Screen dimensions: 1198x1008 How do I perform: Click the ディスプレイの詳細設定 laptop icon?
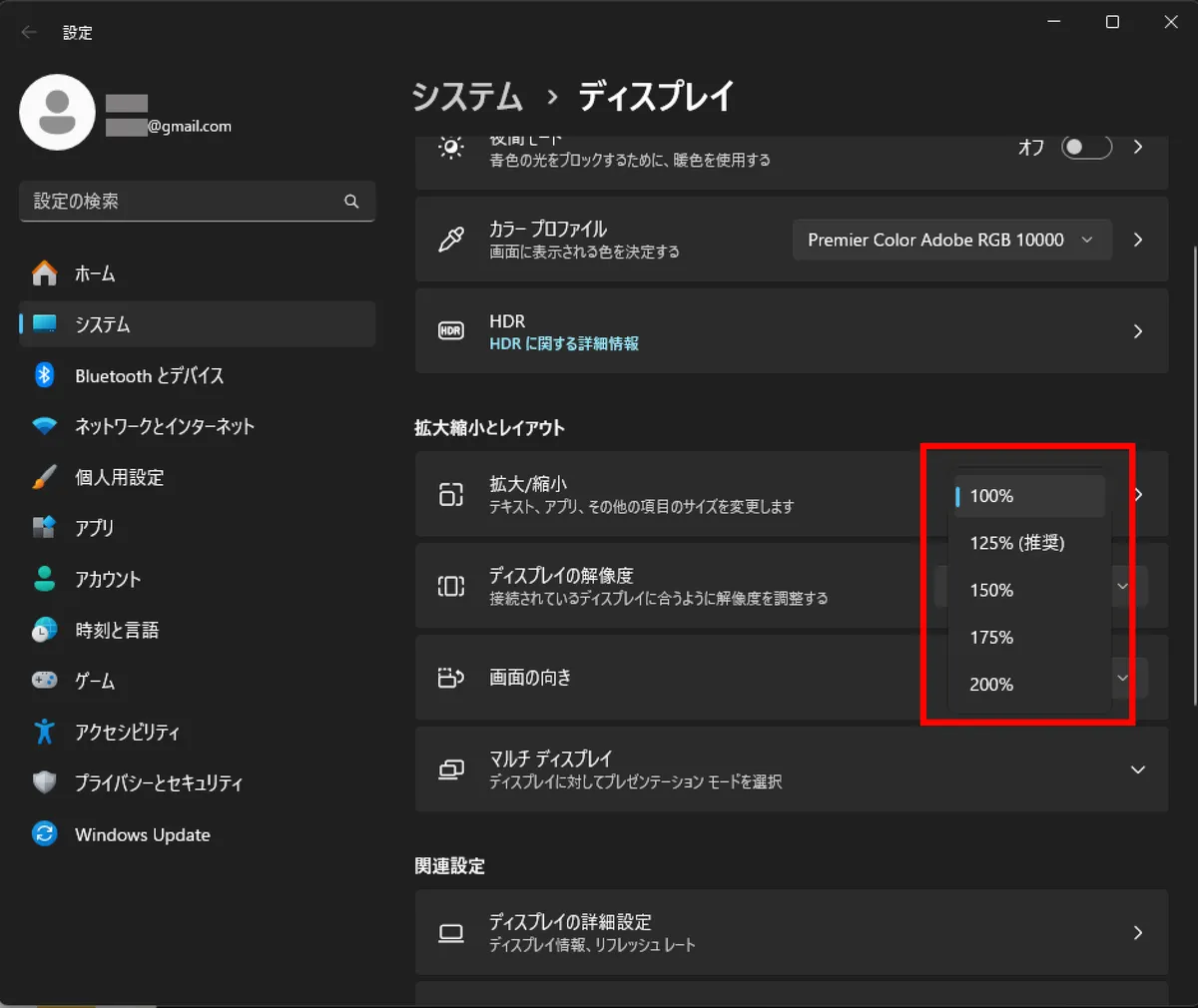pos(451,933)
